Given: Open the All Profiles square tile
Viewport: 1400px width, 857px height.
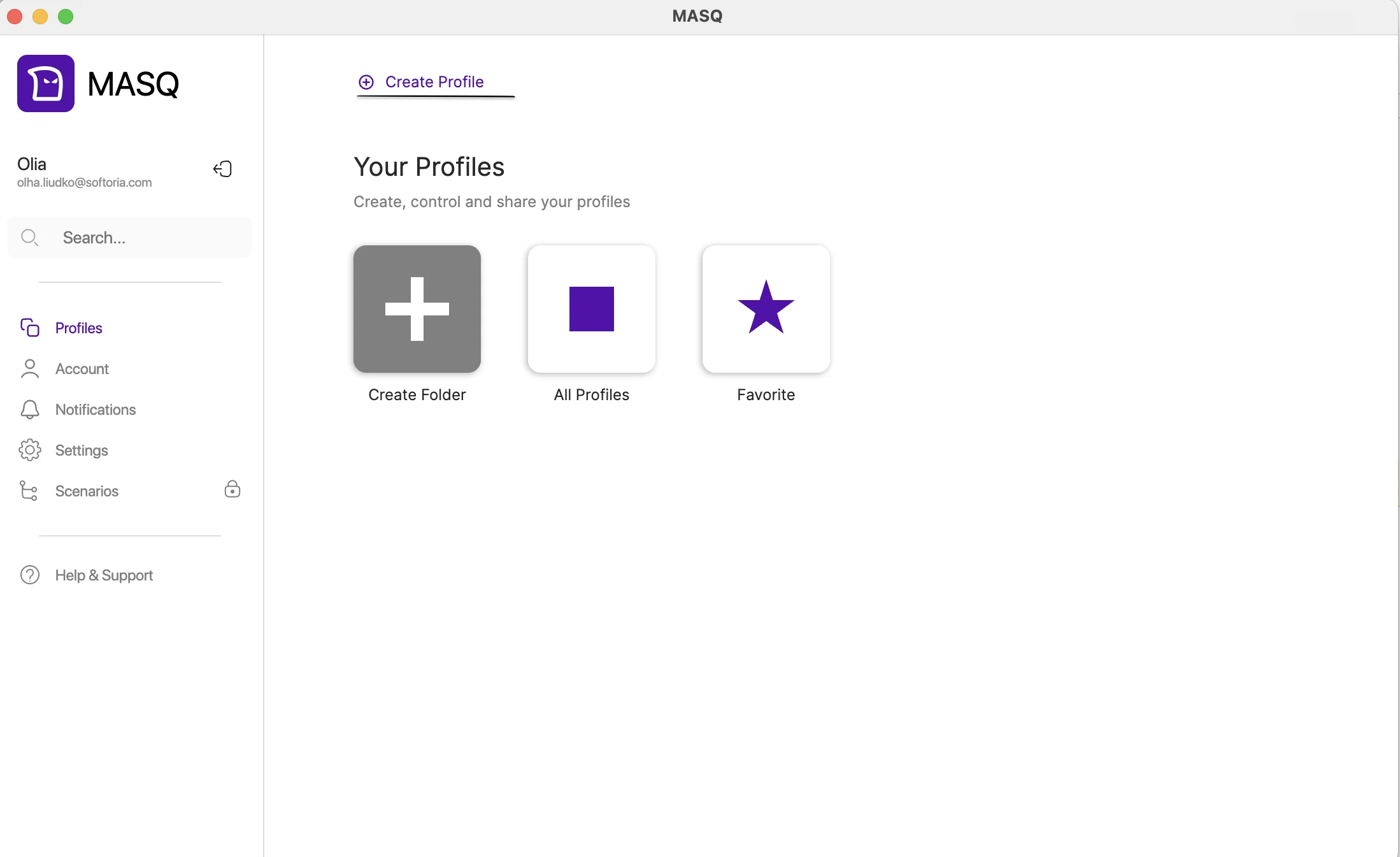Looking at the screenshot, I should pyautogui.click(x=592, y=309).
